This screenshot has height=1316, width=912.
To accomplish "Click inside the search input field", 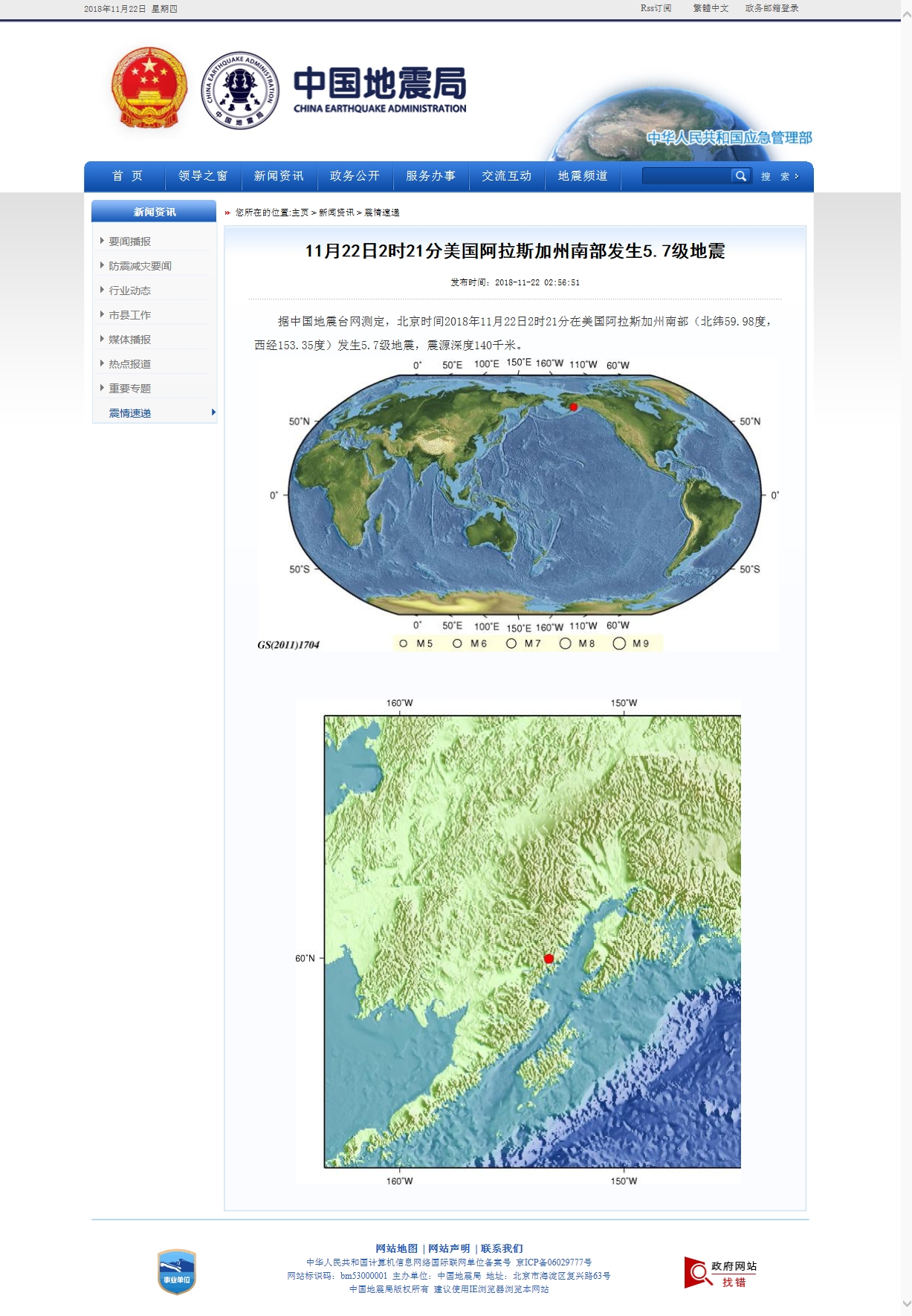I will 686,176.
